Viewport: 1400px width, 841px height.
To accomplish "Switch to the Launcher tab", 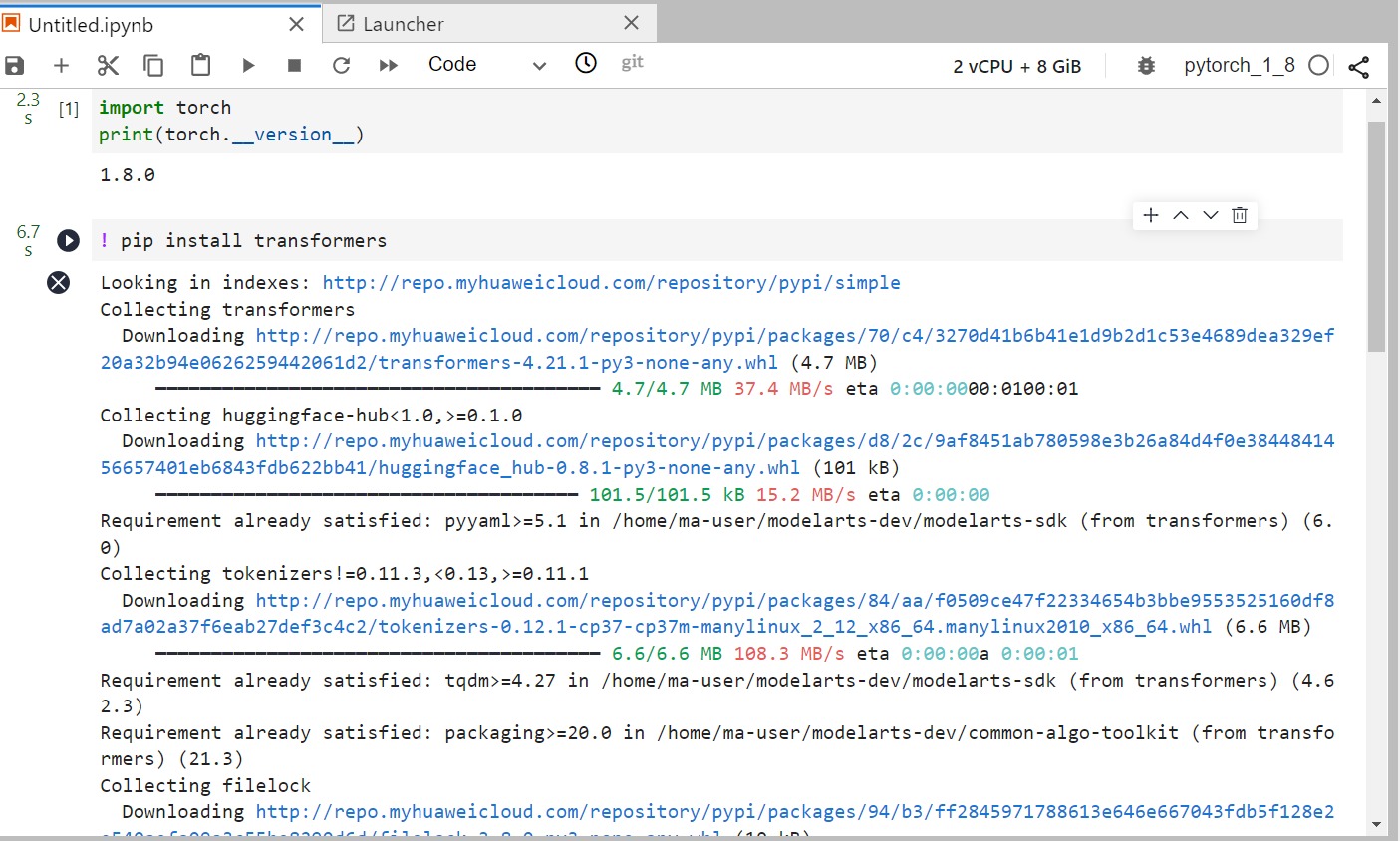I will point(403,24).
